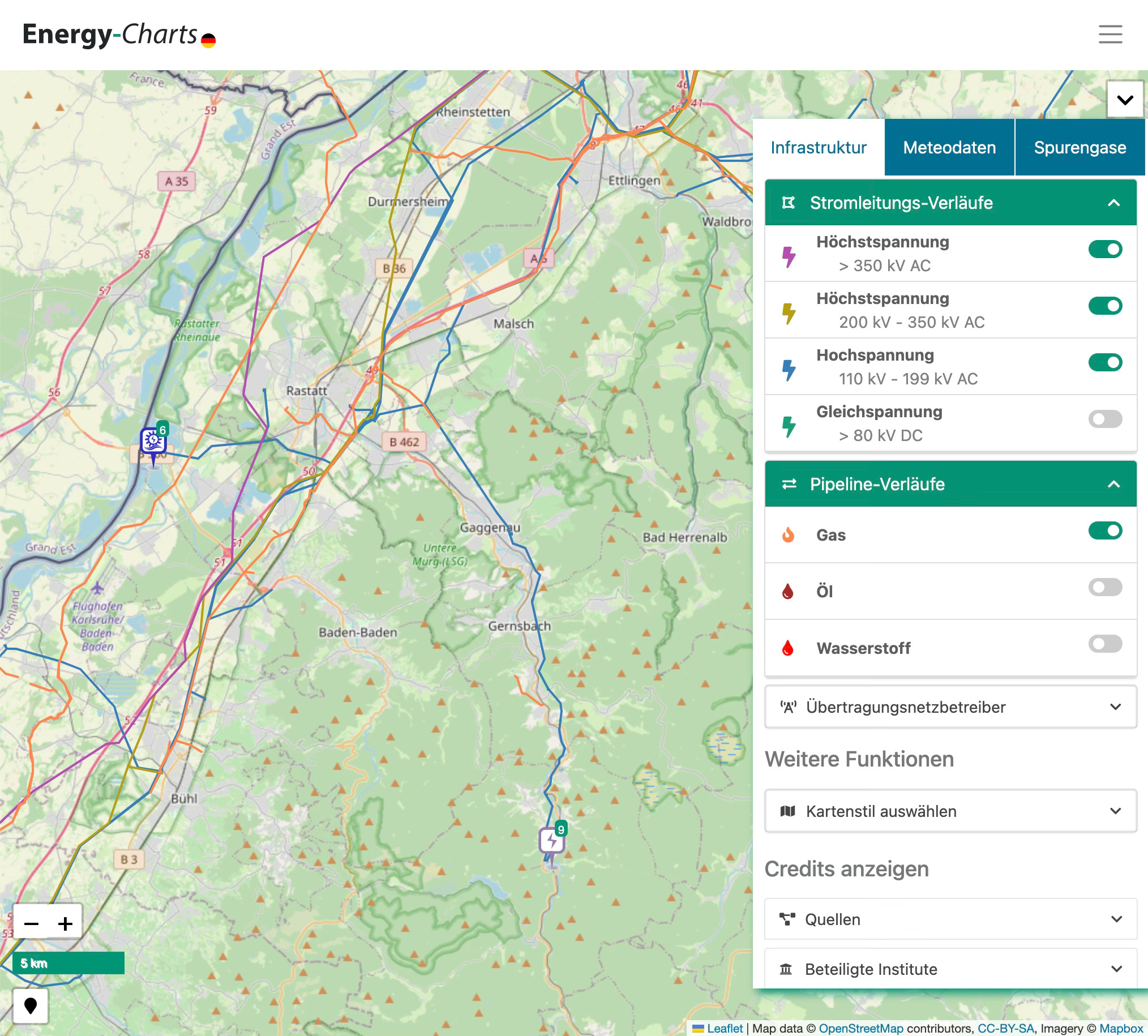Image resolution: width=1148 pixels, height=1036 pixels.
Task: Open the Mapbox link
Action: [1121, 1029]
